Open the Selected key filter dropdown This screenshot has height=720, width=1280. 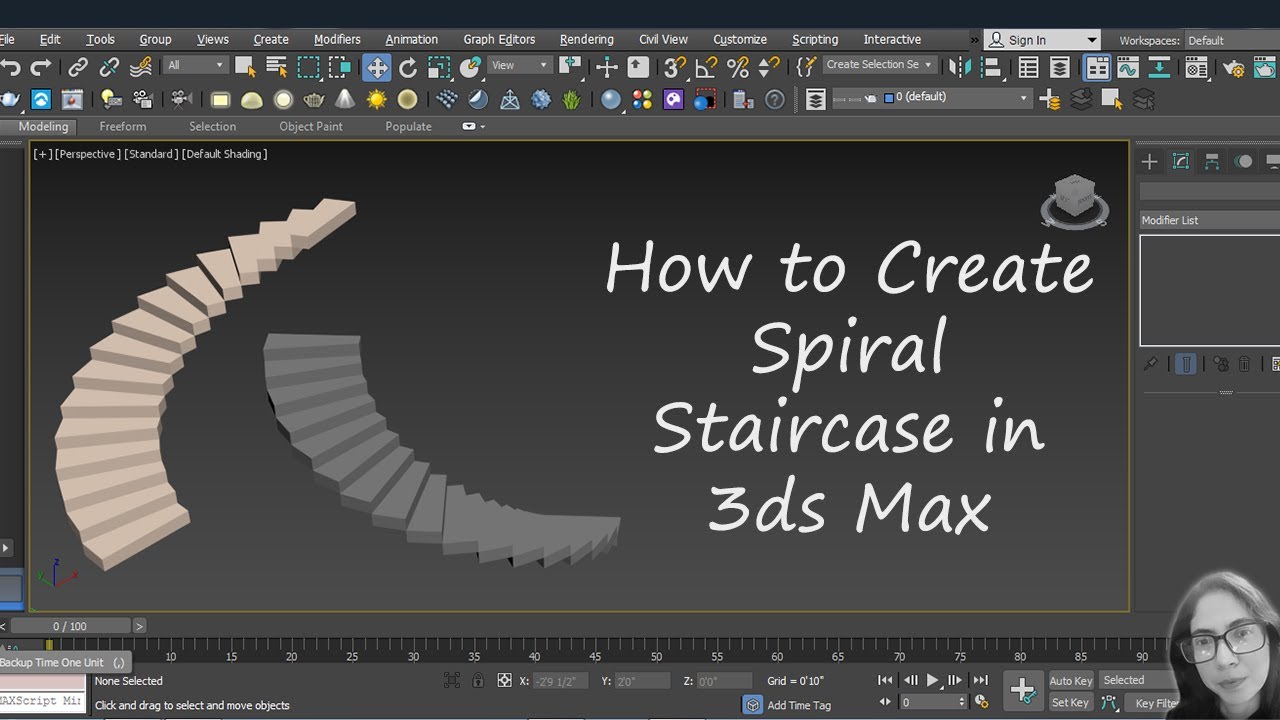pyautogui.click(x=1138, y=680)
